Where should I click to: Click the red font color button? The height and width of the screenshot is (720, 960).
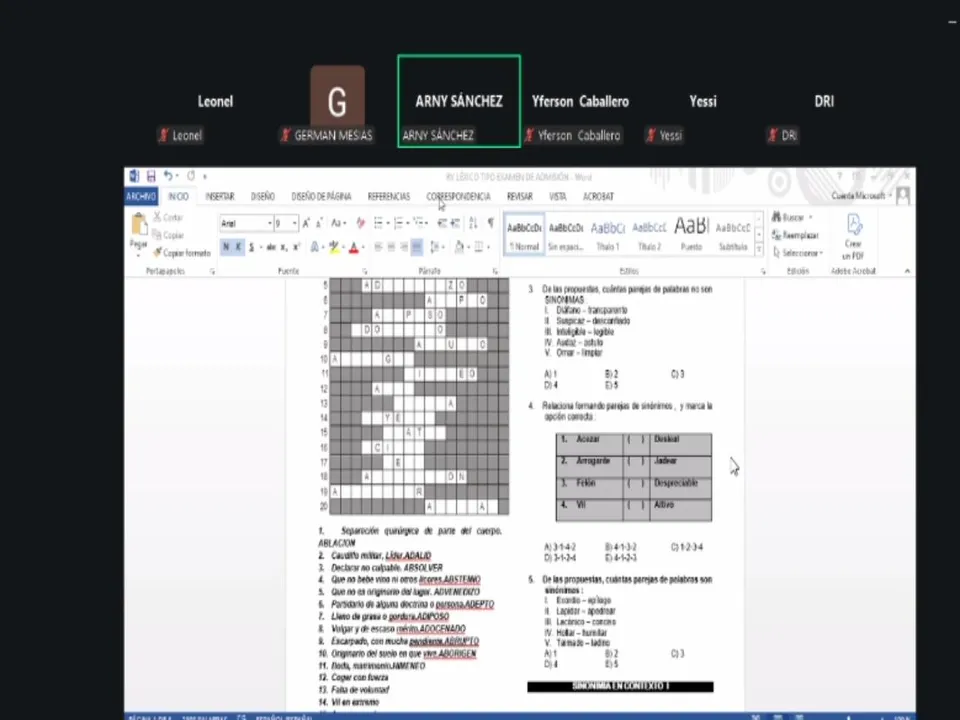[x=353, y=247]
